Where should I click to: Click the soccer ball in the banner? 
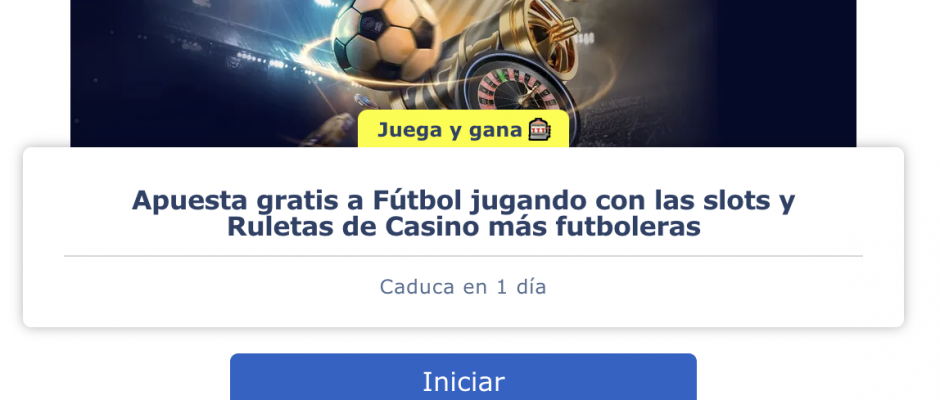coord(384,38)
